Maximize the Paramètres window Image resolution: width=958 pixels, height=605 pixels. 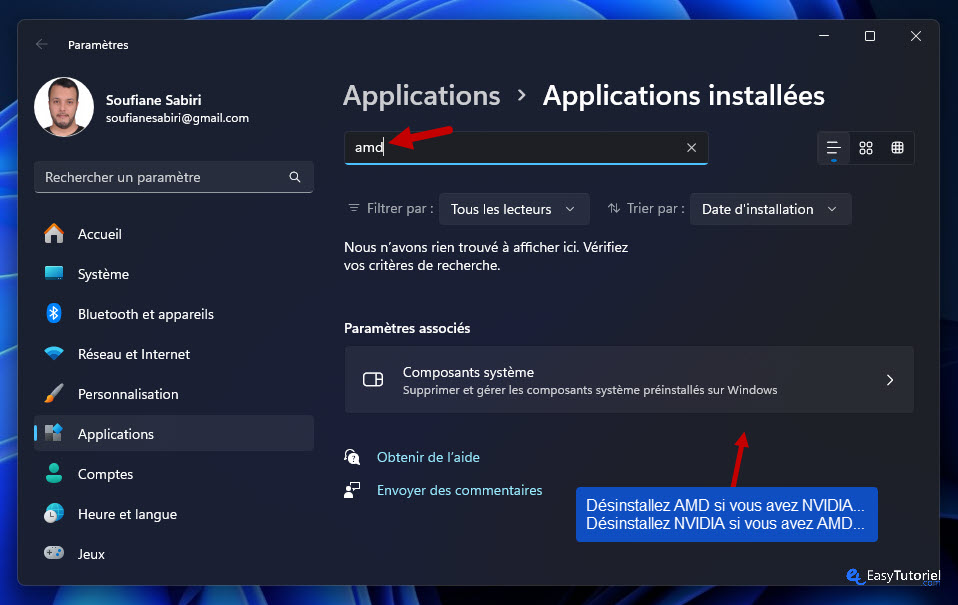(x=870, y=36)
